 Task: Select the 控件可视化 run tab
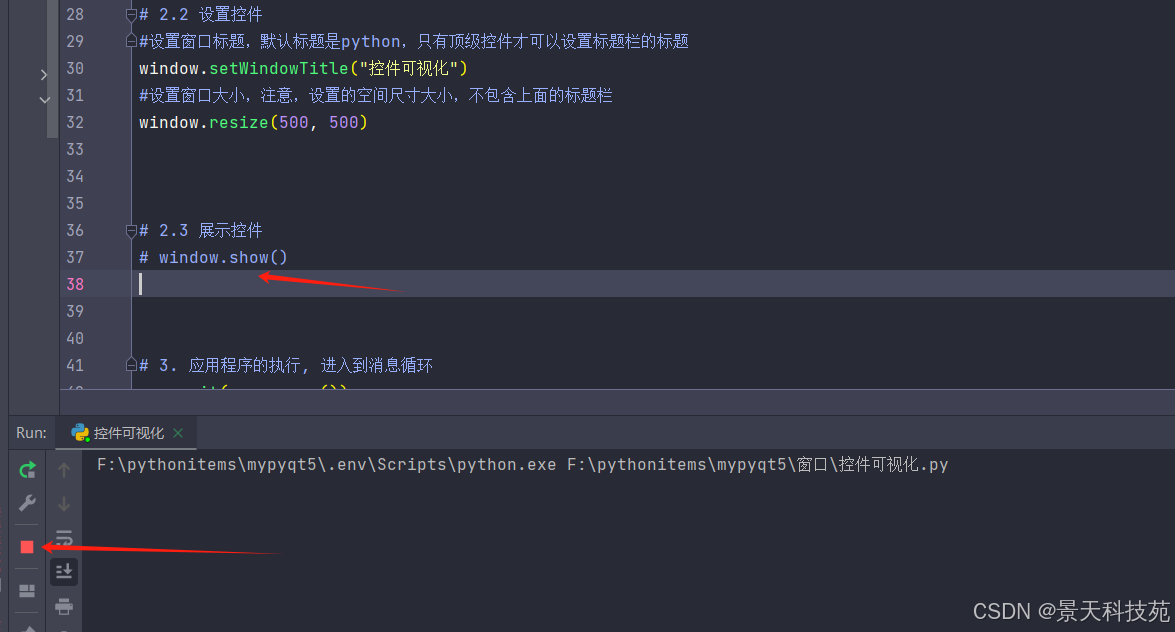point(128,433)
